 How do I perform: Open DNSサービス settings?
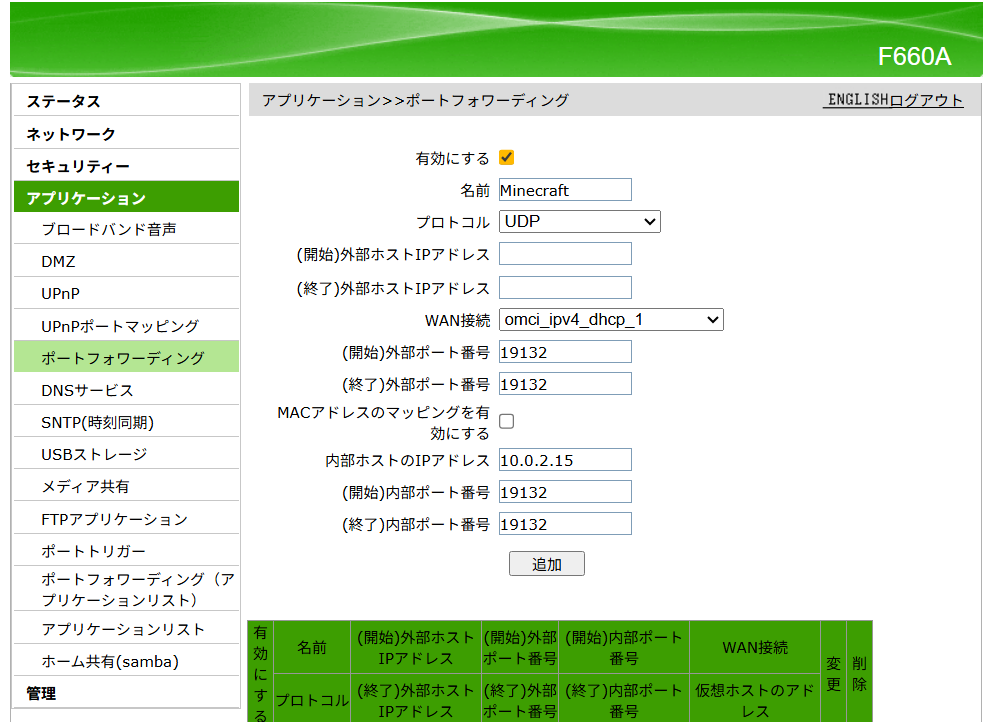coord(87,390)
